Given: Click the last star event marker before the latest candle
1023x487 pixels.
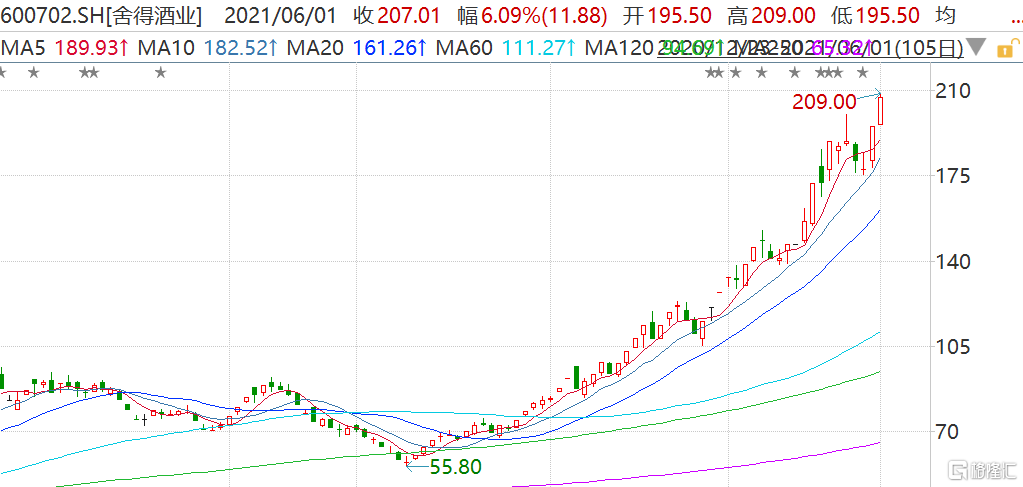Looking at the screenshot, I should 863,72.
